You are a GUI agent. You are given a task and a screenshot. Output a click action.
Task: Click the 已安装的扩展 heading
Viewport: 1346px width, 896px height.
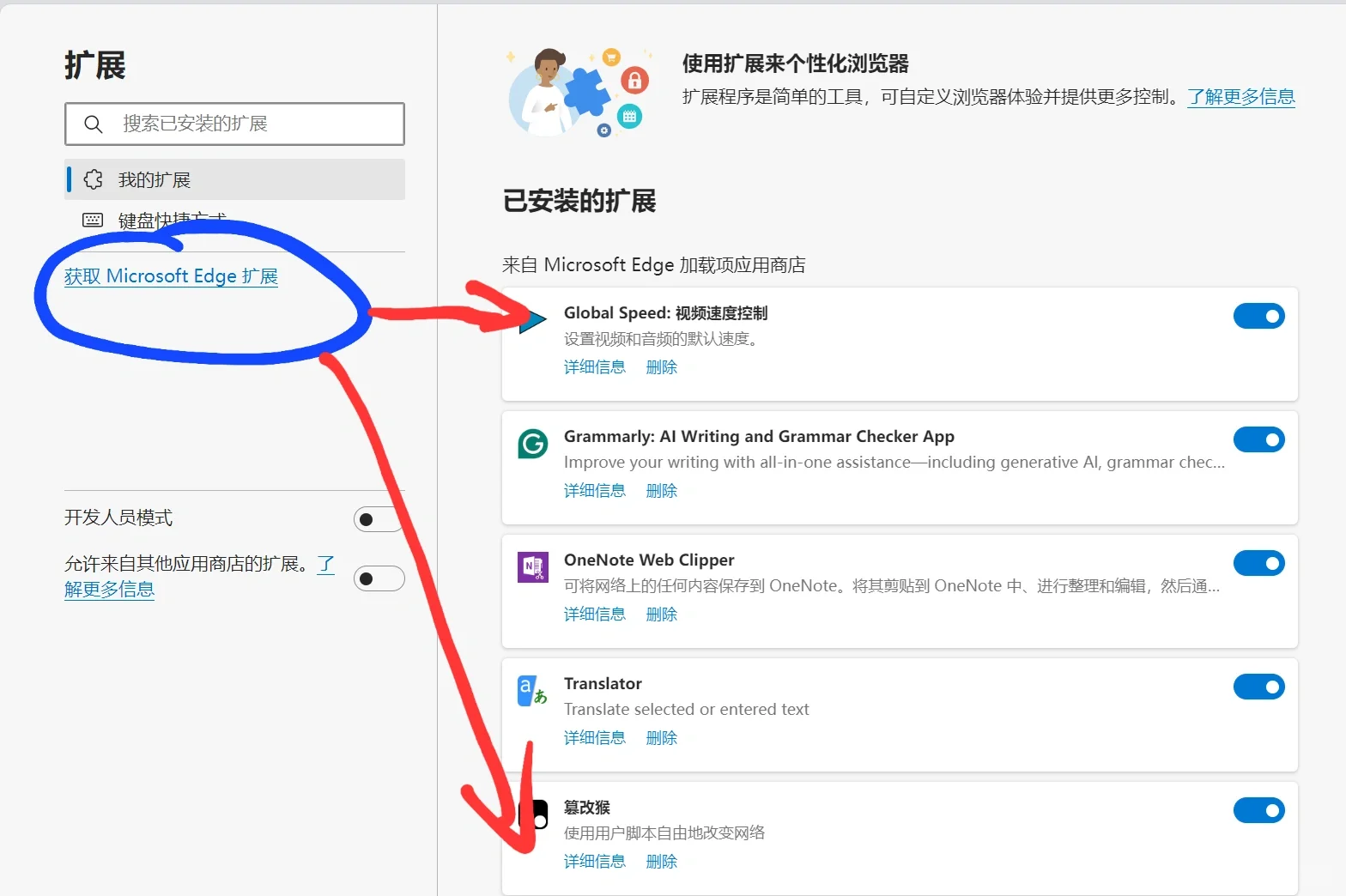tap(579, 201)
